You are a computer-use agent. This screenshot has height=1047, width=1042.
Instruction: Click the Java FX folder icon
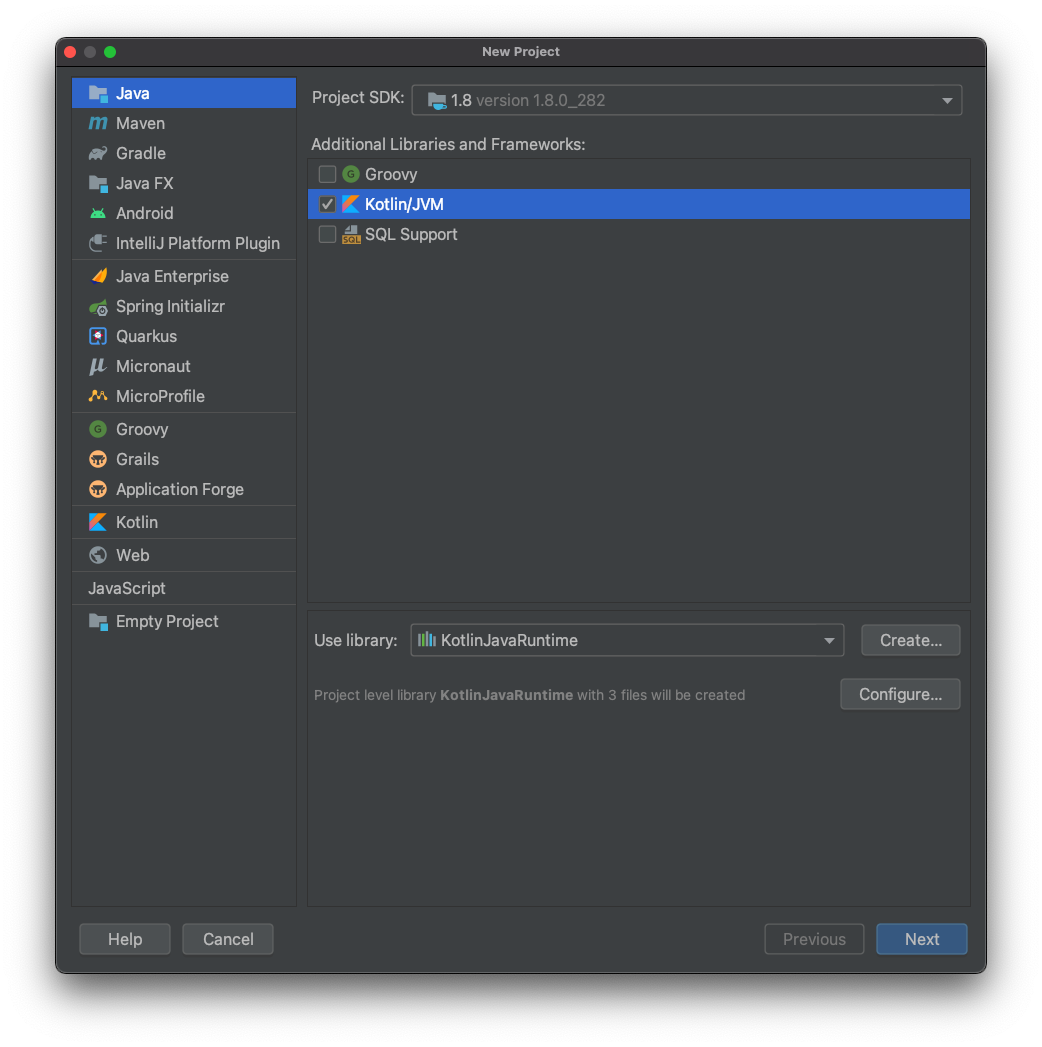point(98,184)
